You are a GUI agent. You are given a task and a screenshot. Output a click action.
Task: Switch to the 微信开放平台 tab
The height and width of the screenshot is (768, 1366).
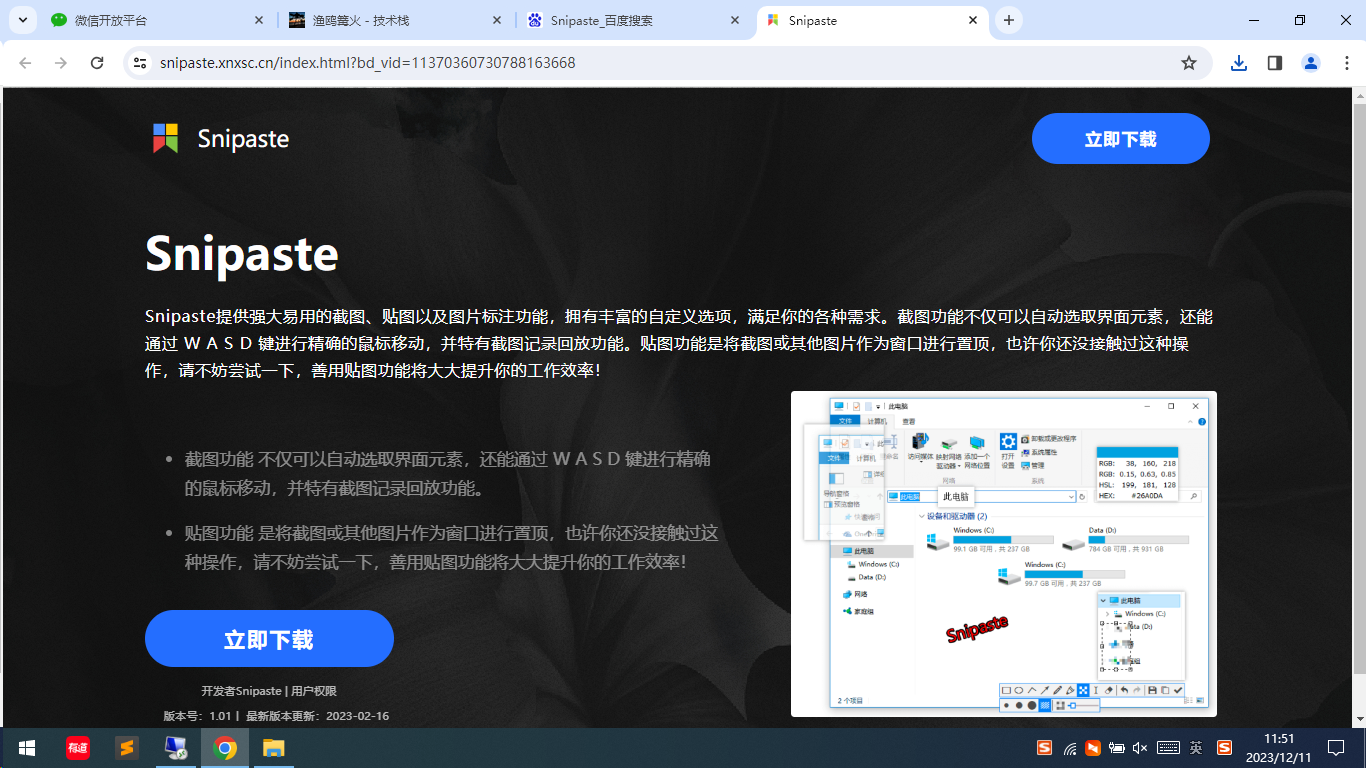pos(158,20)
